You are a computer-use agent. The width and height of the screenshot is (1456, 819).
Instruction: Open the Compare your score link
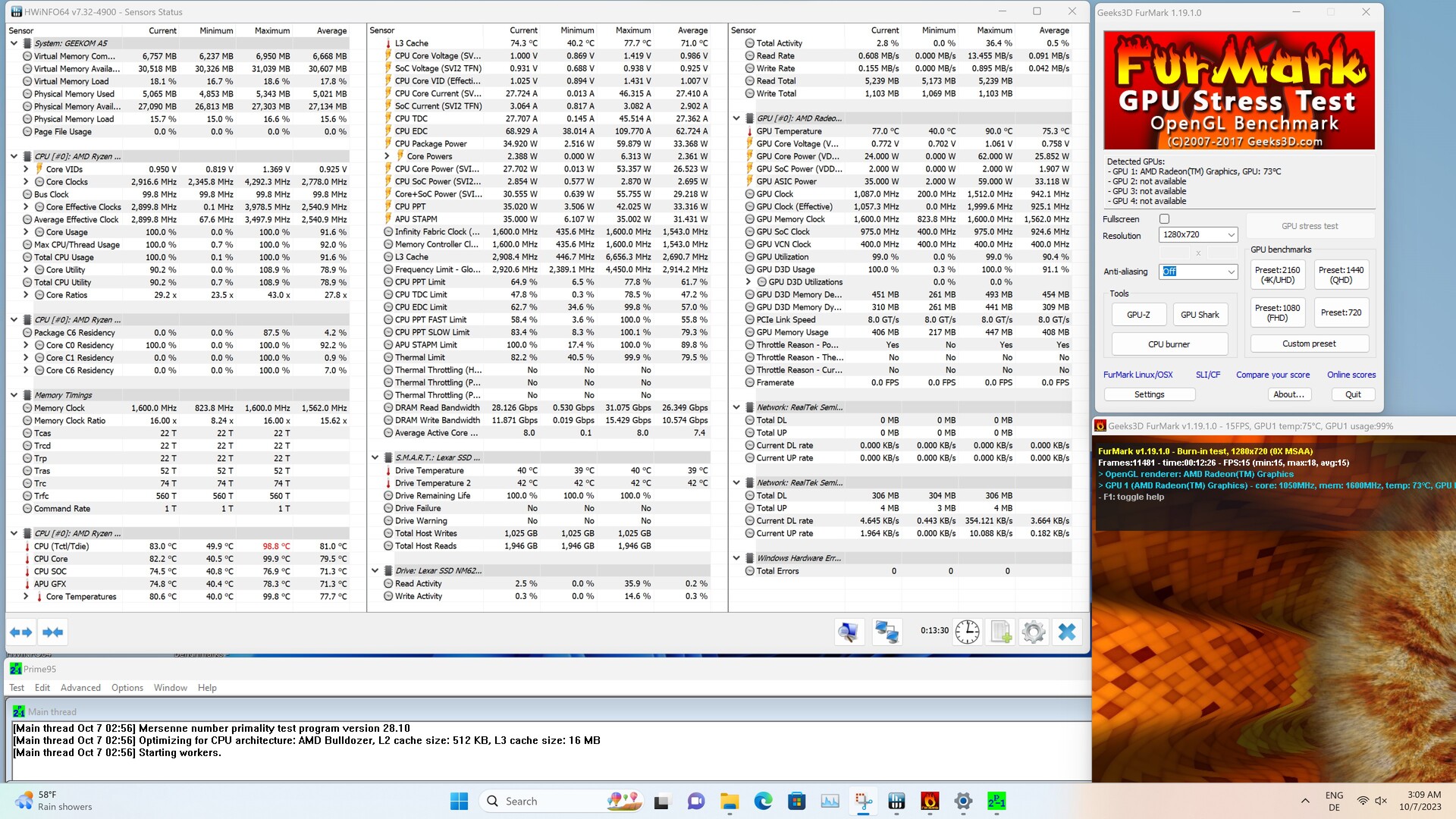coord(1272,375)
